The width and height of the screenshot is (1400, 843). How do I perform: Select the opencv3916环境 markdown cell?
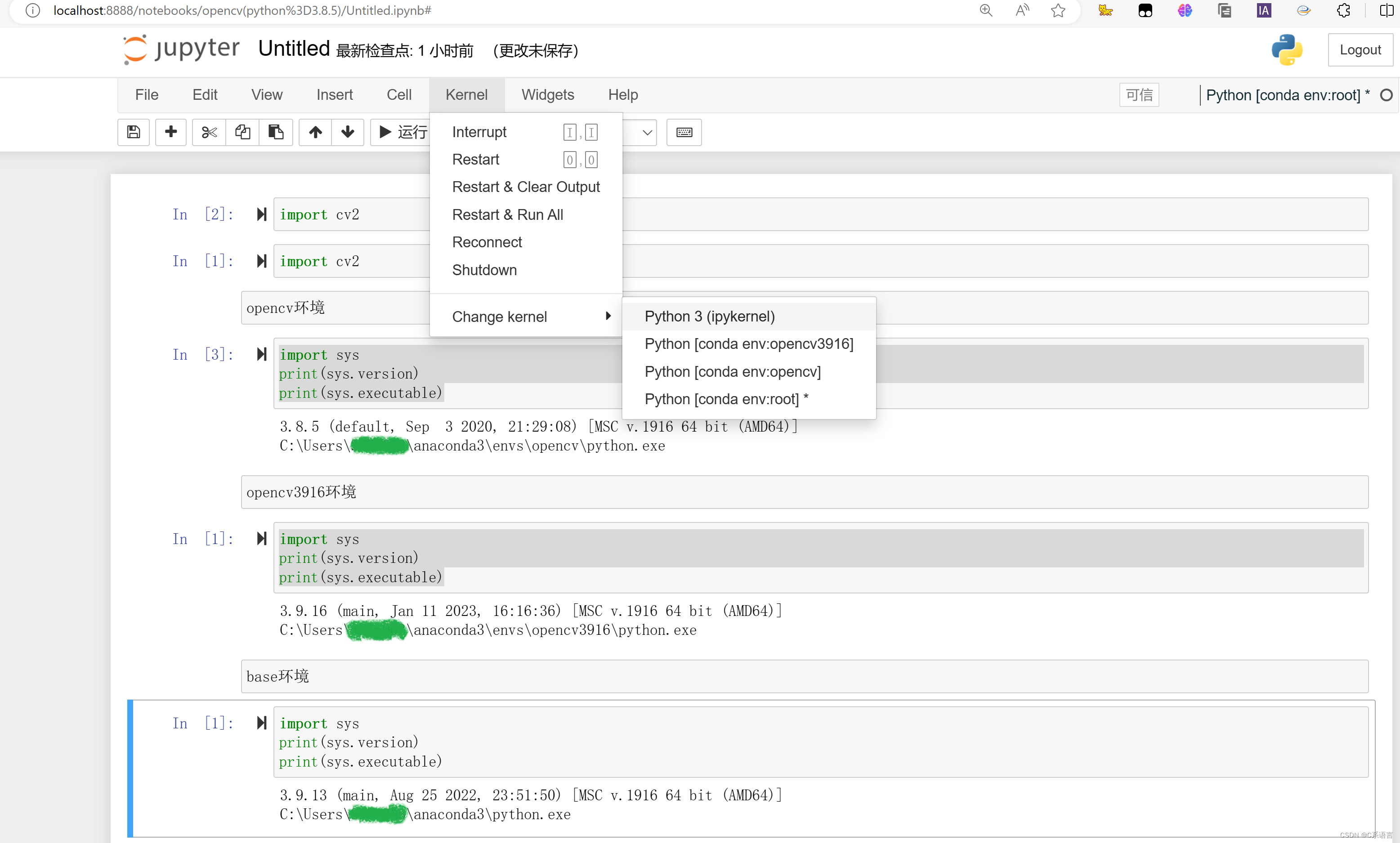point(805,492)
